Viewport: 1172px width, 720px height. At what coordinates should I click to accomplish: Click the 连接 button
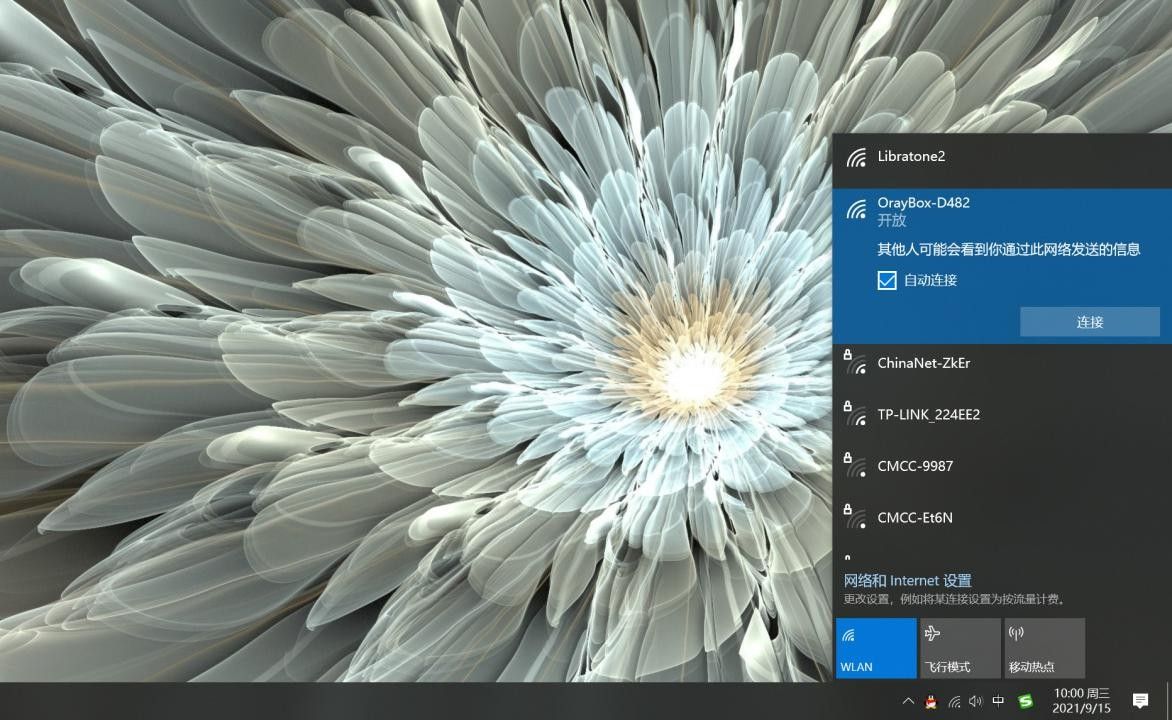click(x=1089, y=322)
